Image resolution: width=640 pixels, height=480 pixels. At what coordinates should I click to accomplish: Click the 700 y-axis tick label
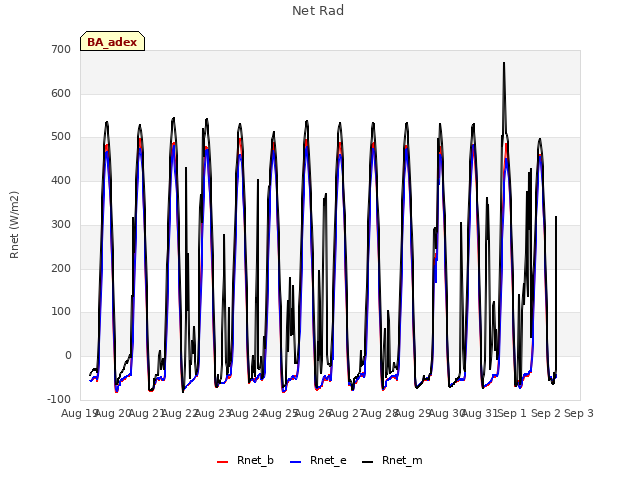61,50
